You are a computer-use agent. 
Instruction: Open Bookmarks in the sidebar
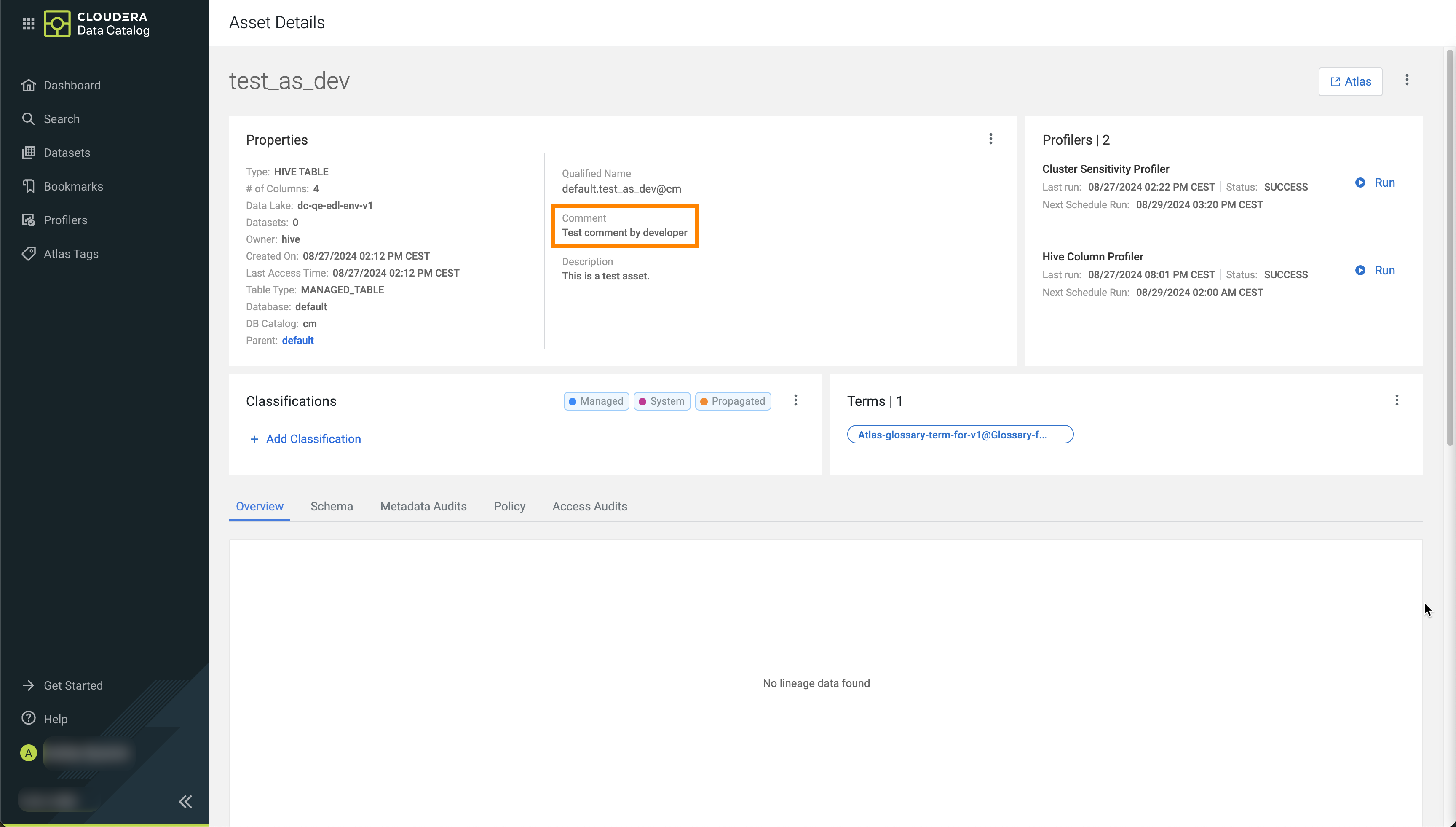[72, 186]
